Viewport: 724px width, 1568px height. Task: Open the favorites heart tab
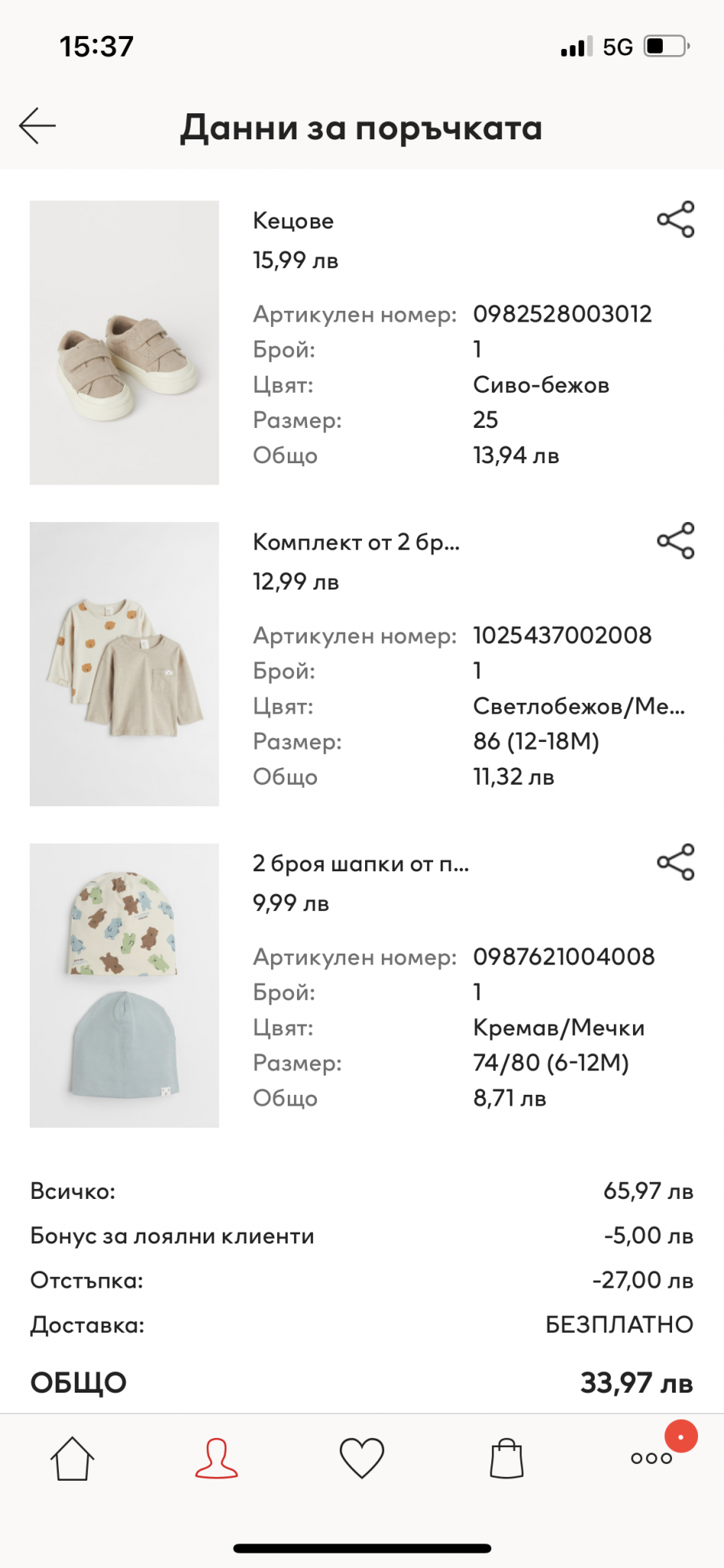coord(361,1458)
